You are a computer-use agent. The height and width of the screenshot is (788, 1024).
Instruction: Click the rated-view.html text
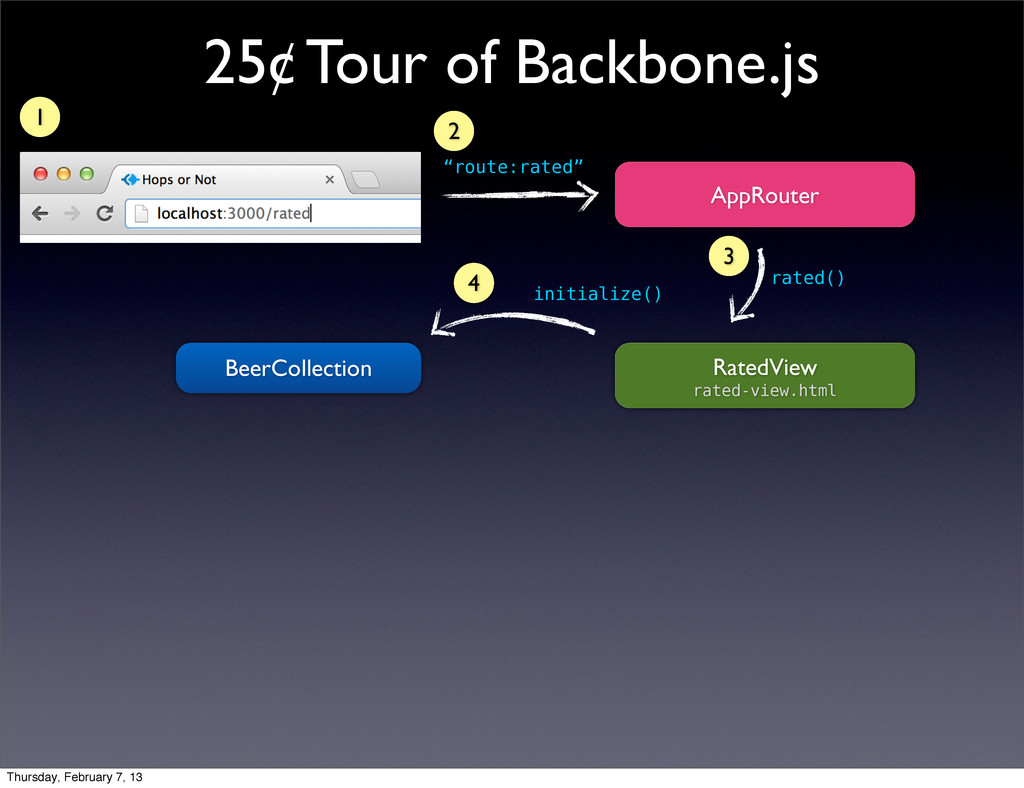point(765,390)
